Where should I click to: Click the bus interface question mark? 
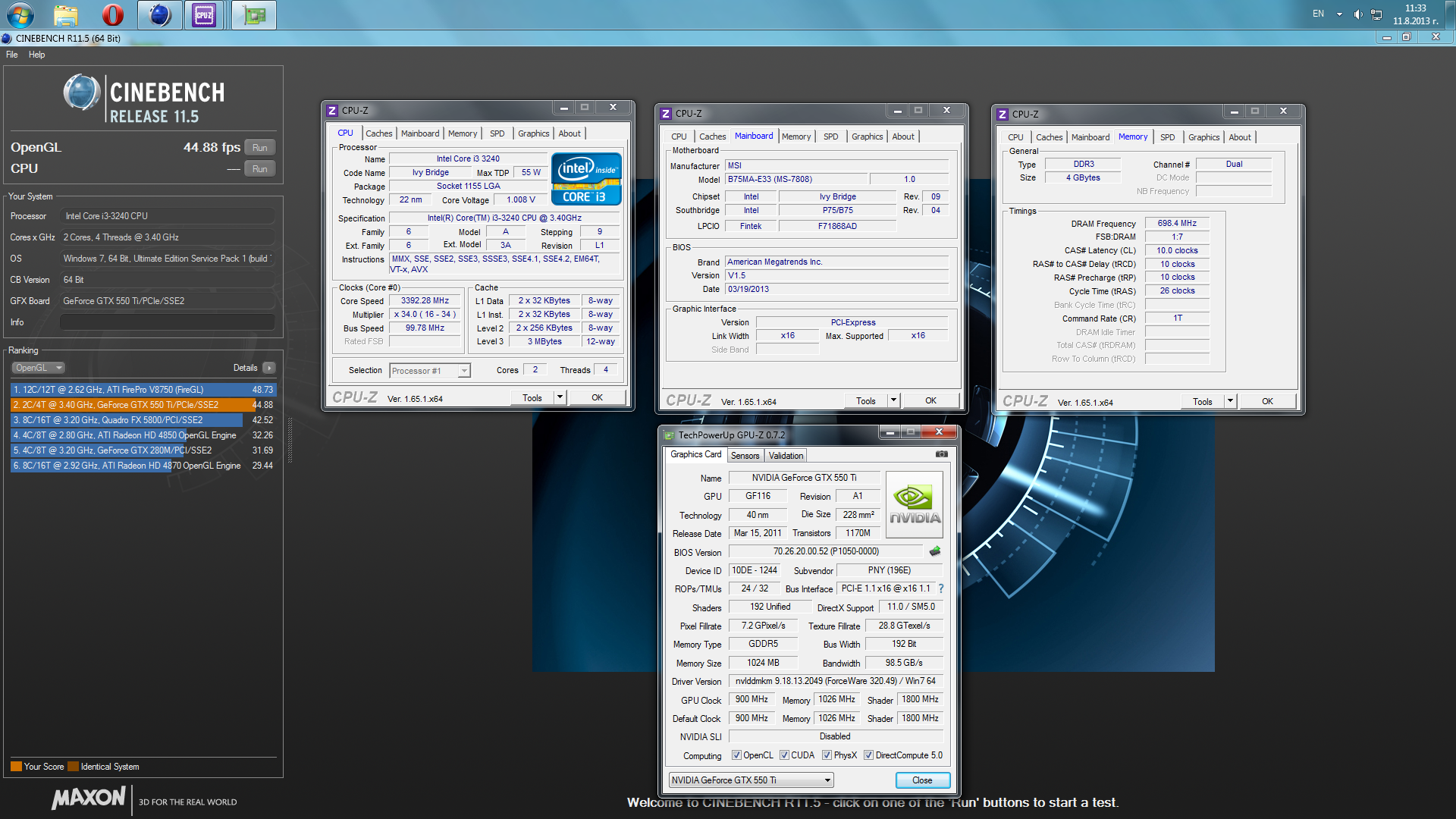(941, 588)
